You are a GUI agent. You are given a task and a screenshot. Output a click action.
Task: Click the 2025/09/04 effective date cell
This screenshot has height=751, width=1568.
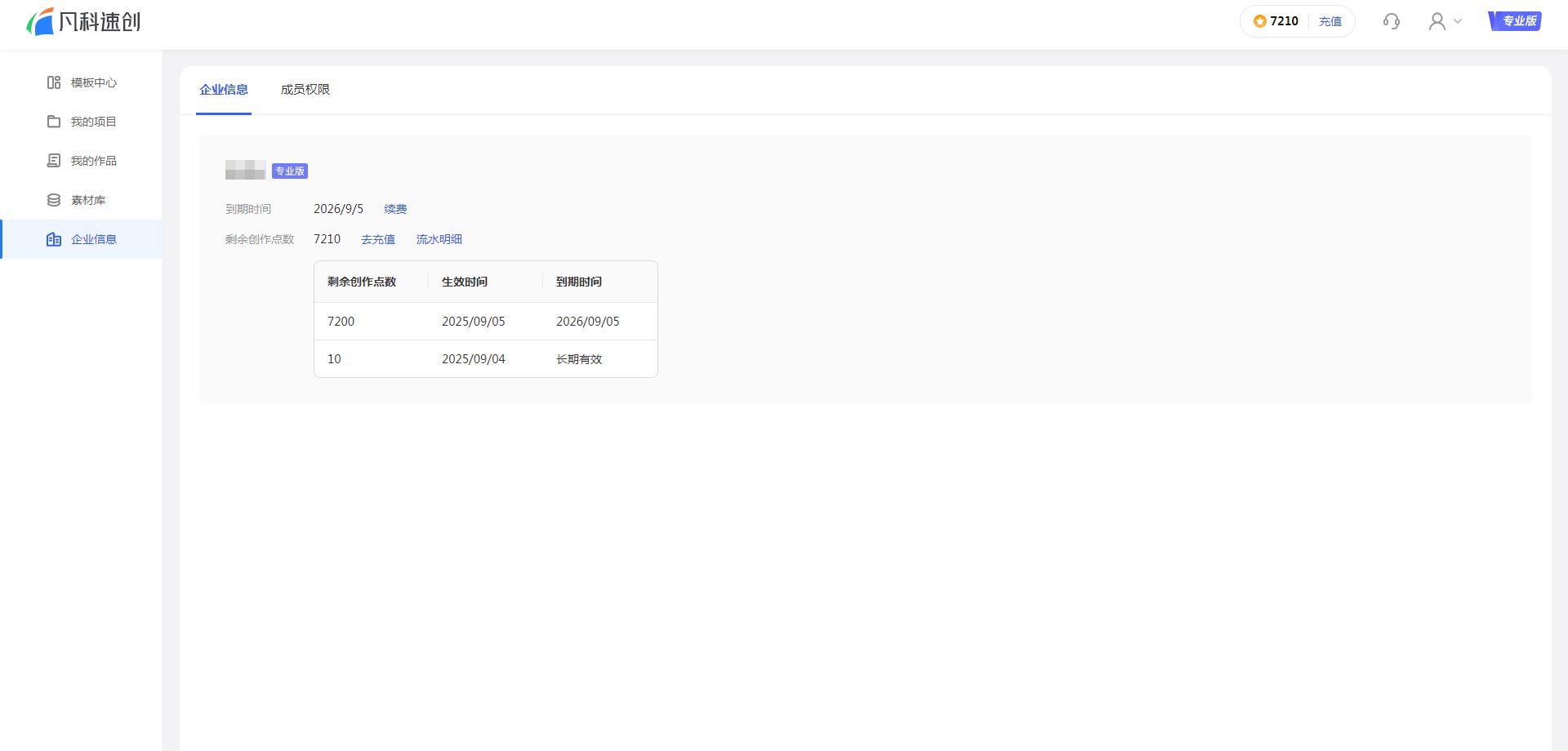pos(474,359)
